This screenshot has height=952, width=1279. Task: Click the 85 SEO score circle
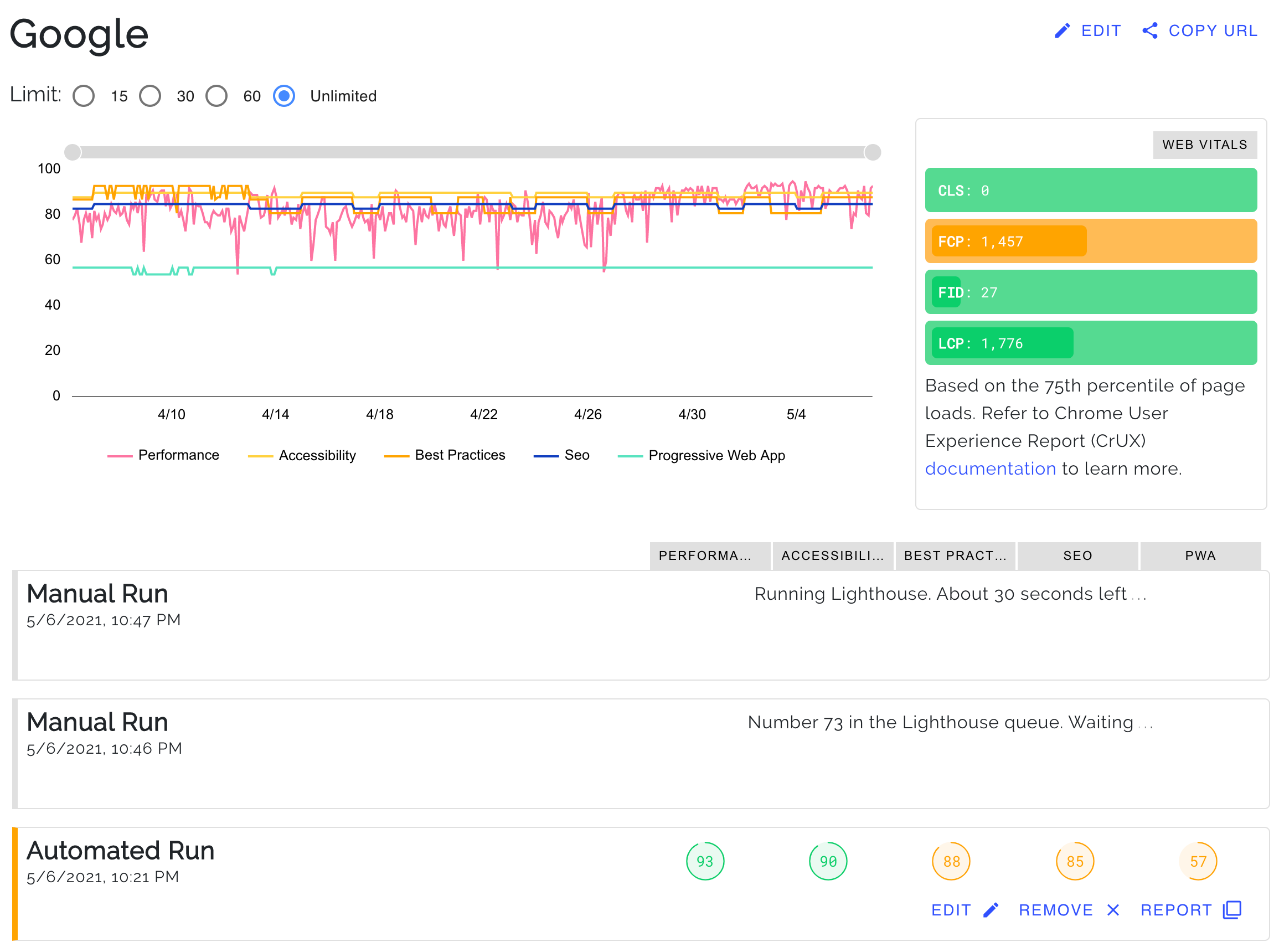(x=1075, y=861)
